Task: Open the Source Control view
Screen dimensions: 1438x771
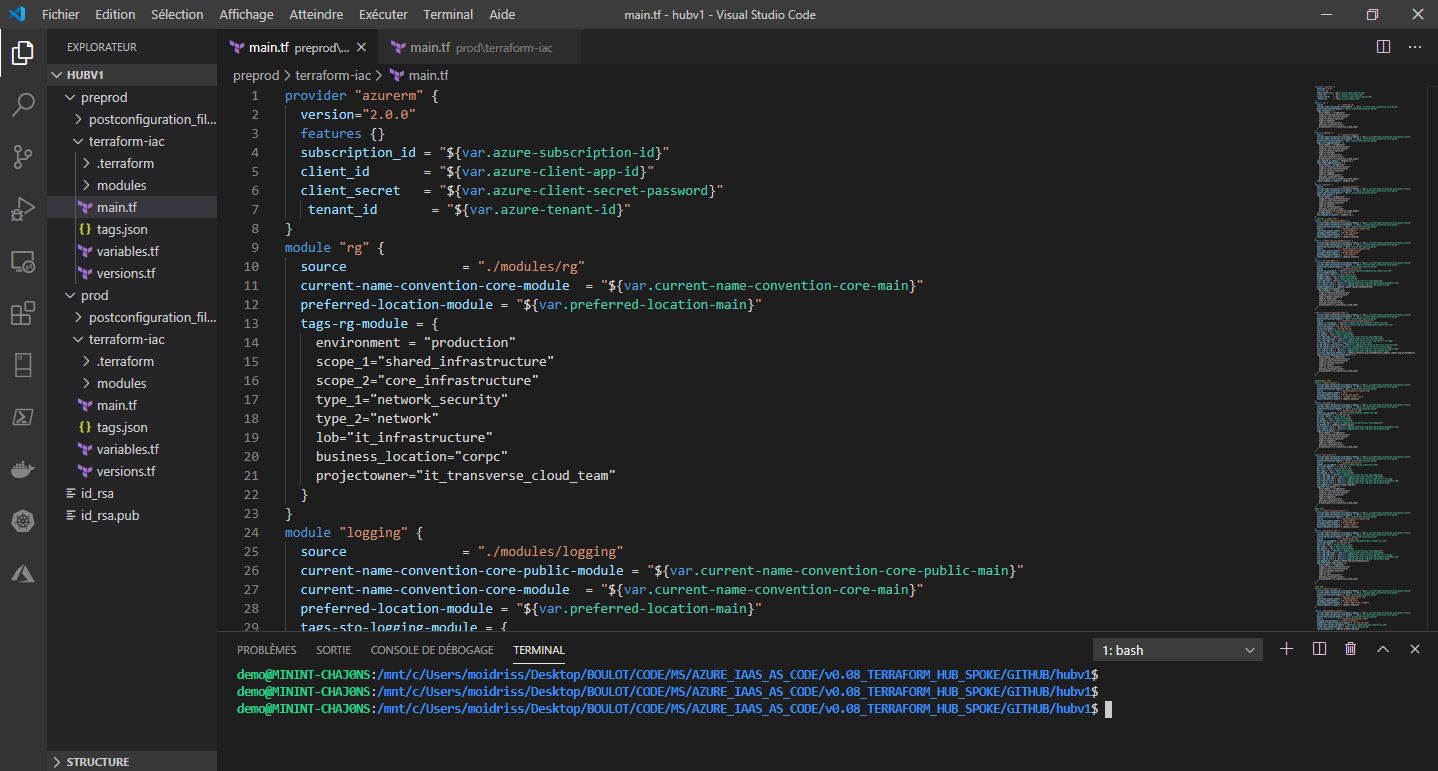Action: [22, 157]
